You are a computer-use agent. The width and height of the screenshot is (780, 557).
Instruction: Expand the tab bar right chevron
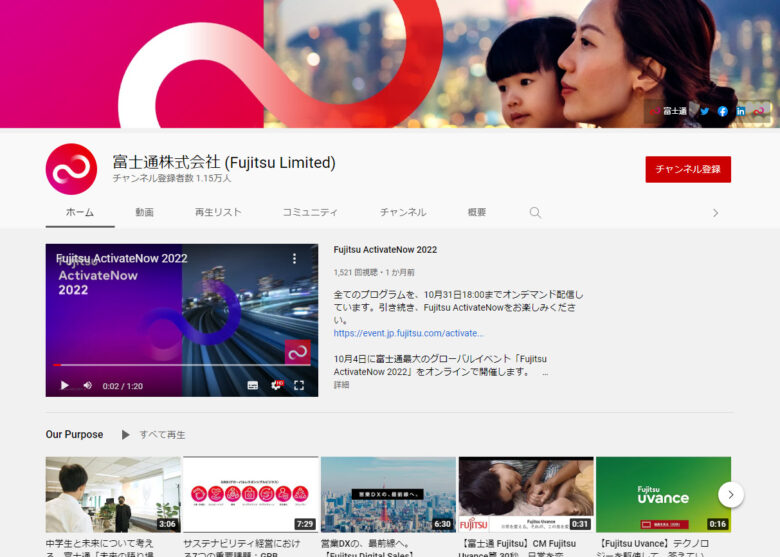(715, 213)
